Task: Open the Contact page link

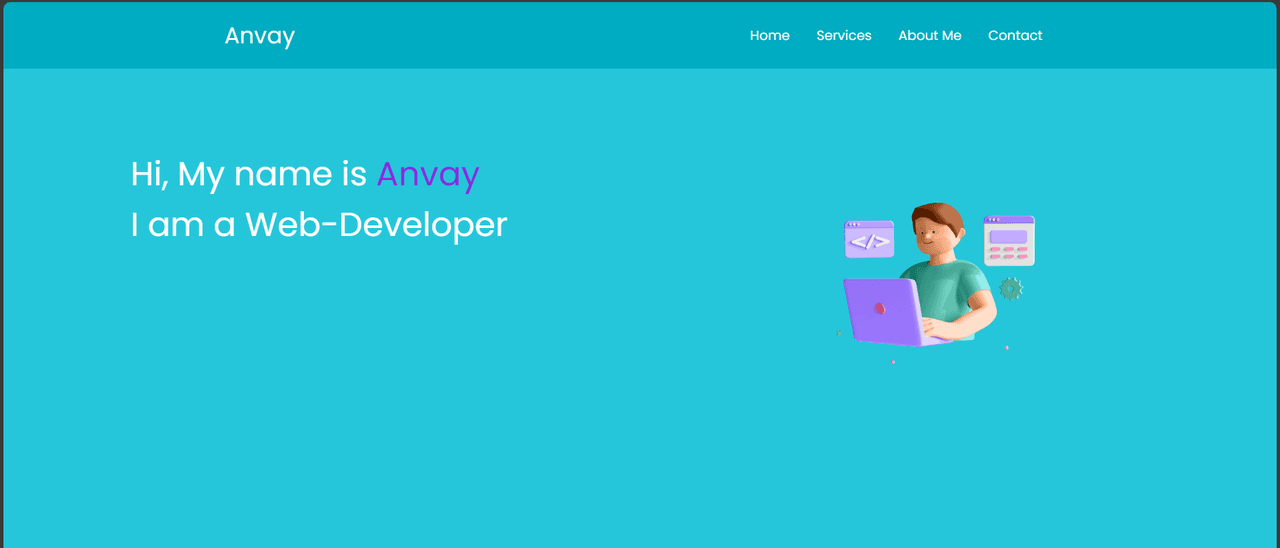Action: tap(1015, 35)
